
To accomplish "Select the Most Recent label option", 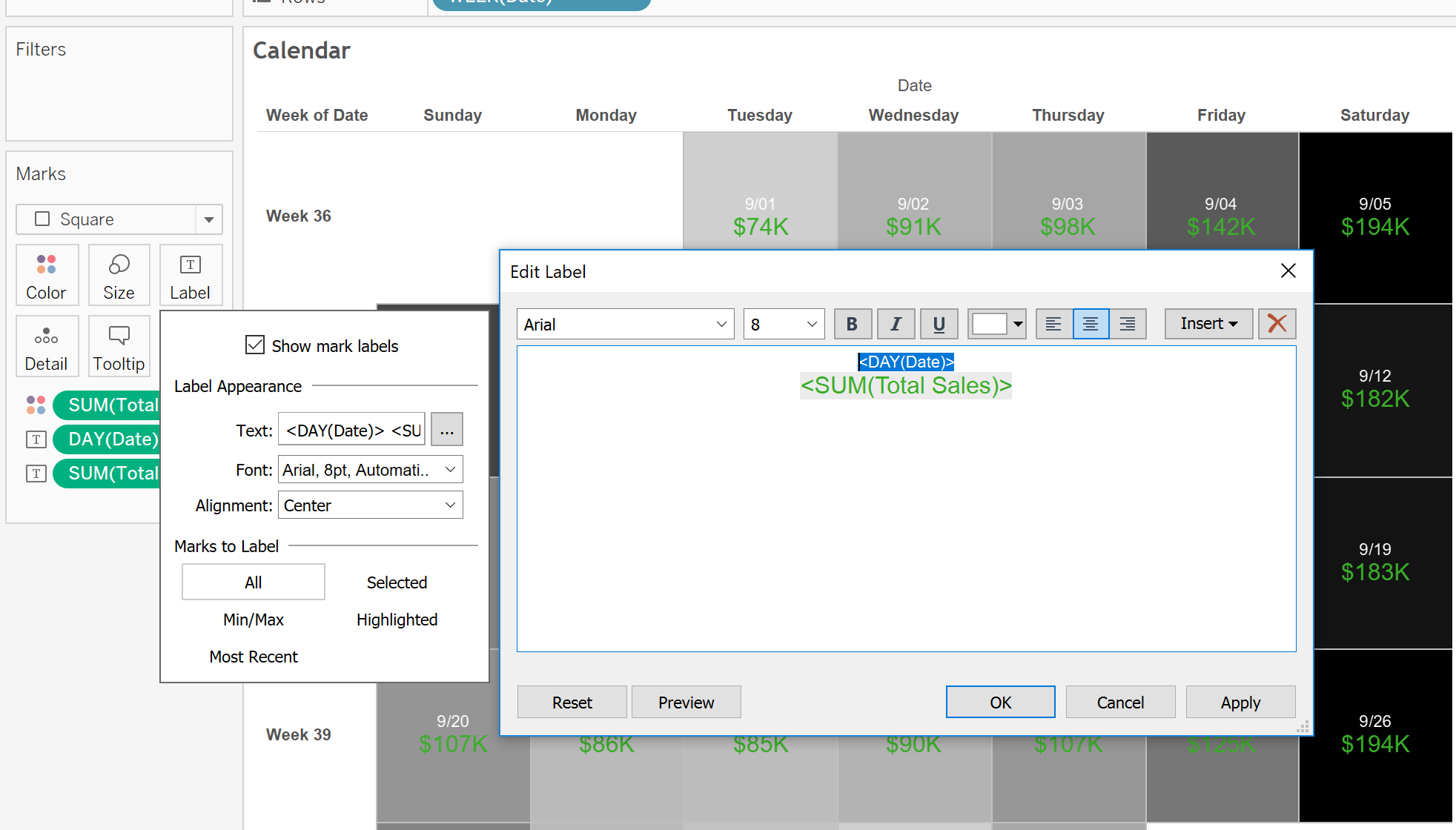I will coord(254,657).
